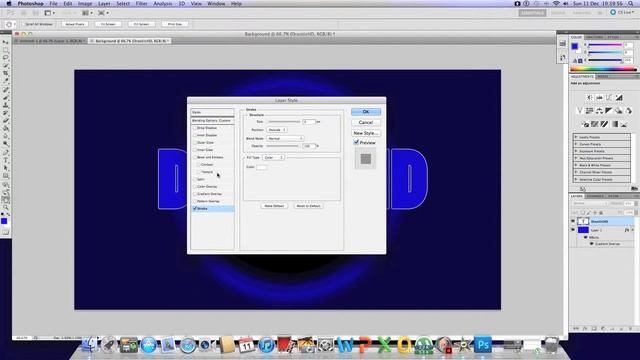
Task: Open the stroke Blend Mode dropdown
Action: [285, 138]
